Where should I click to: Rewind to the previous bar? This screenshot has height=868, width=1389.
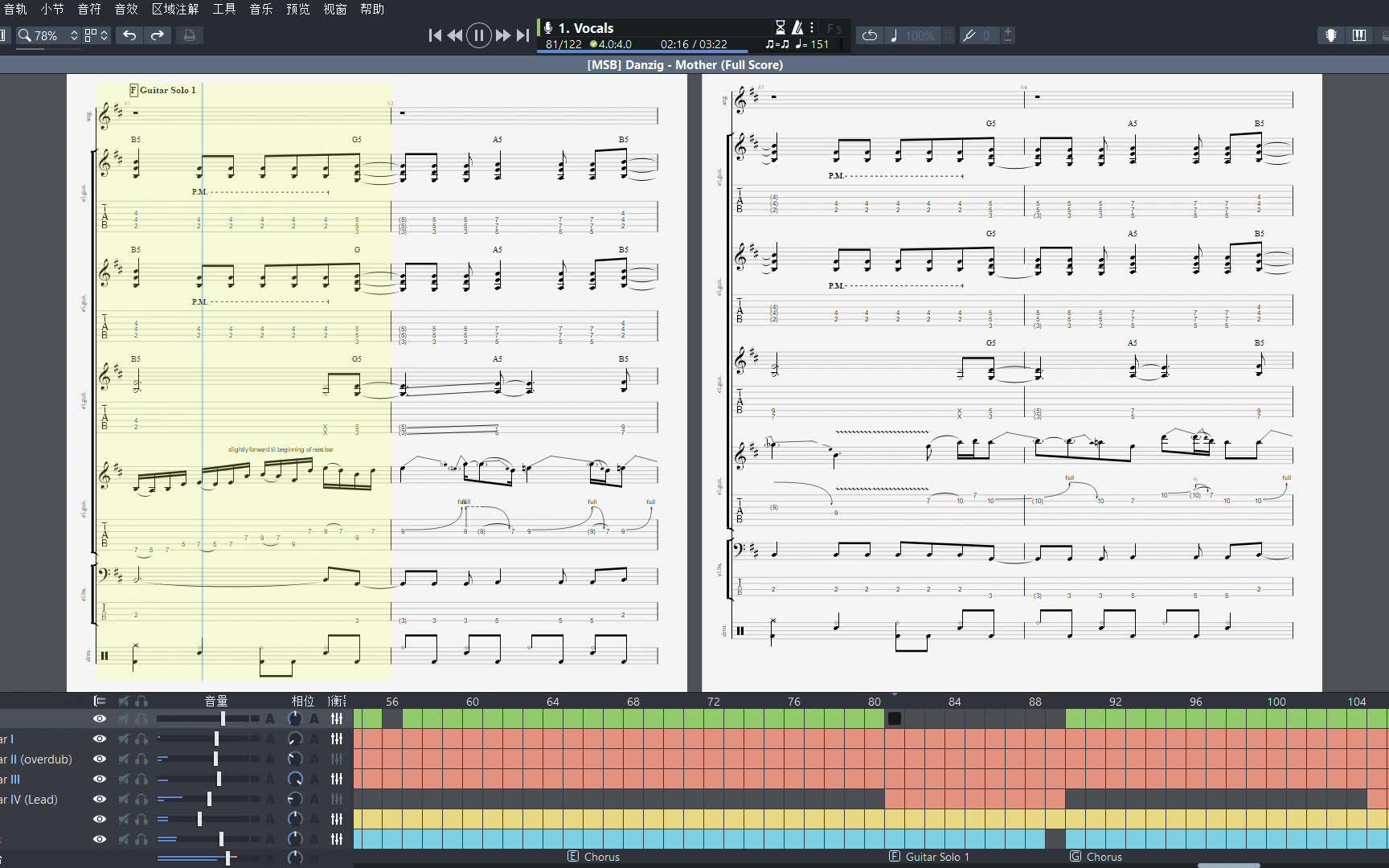point(455,35)
